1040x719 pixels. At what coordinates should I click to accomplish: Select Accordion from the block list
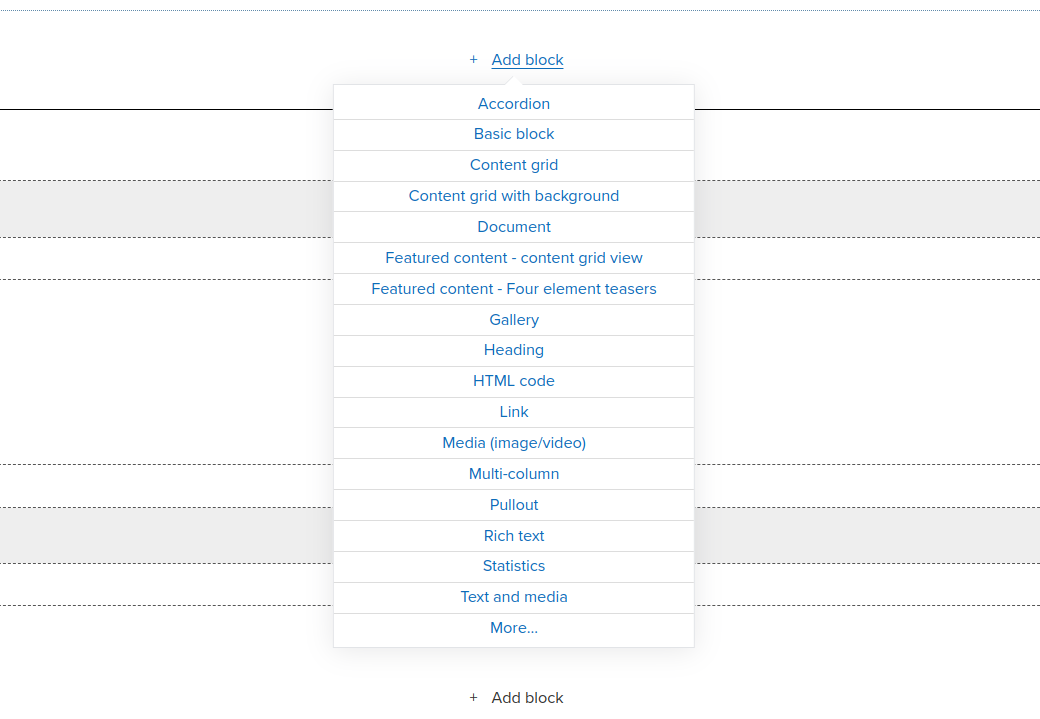(514, 103)
